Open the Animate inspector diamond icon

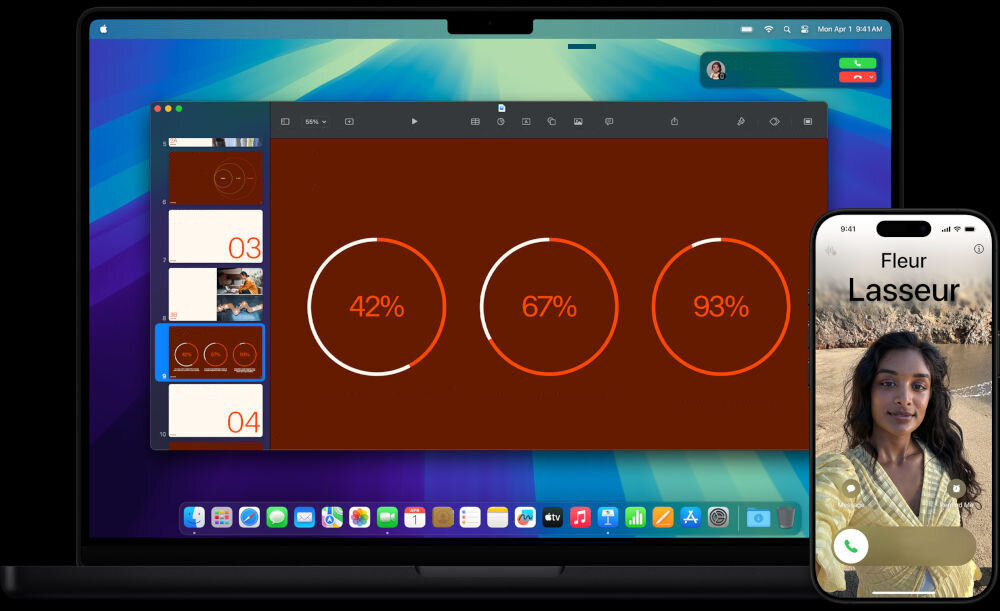tap(774, 121)
